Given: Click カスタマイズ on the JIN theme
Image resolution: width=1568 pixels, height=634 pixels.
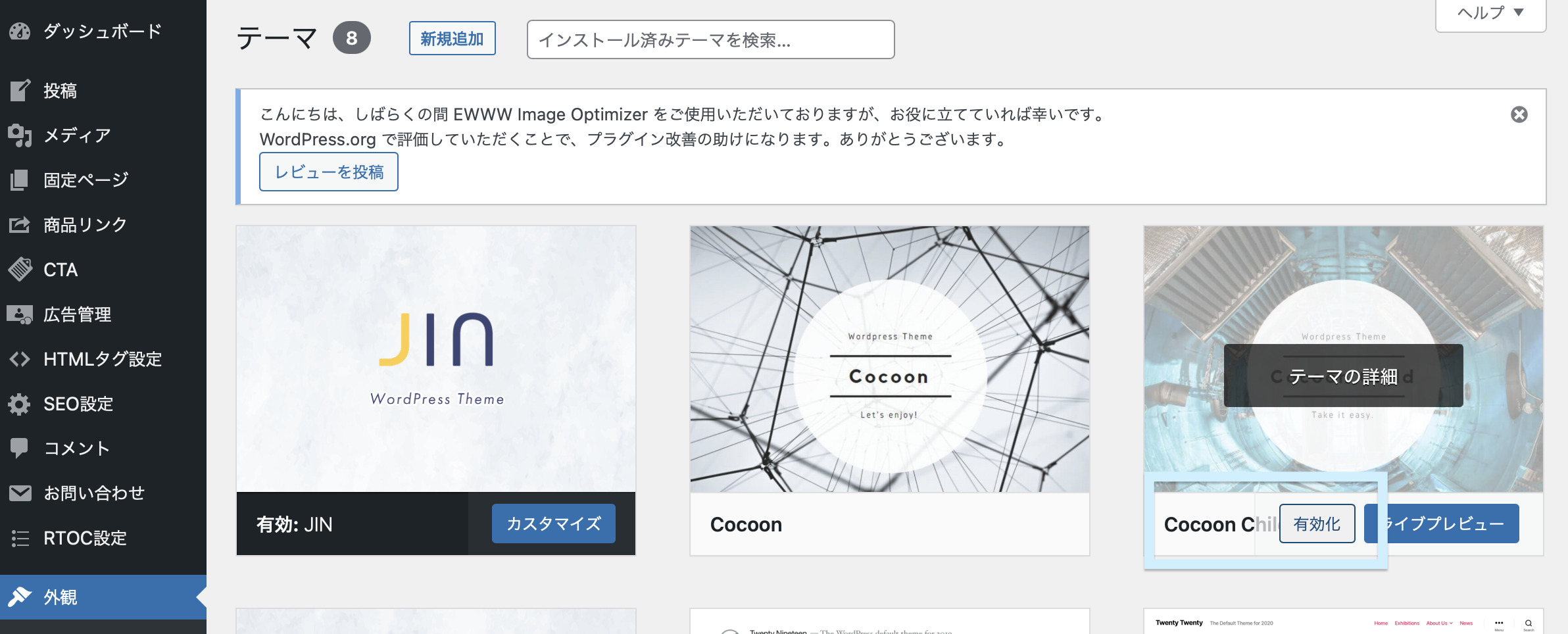Looking at the screenshot, I should 554,524.
